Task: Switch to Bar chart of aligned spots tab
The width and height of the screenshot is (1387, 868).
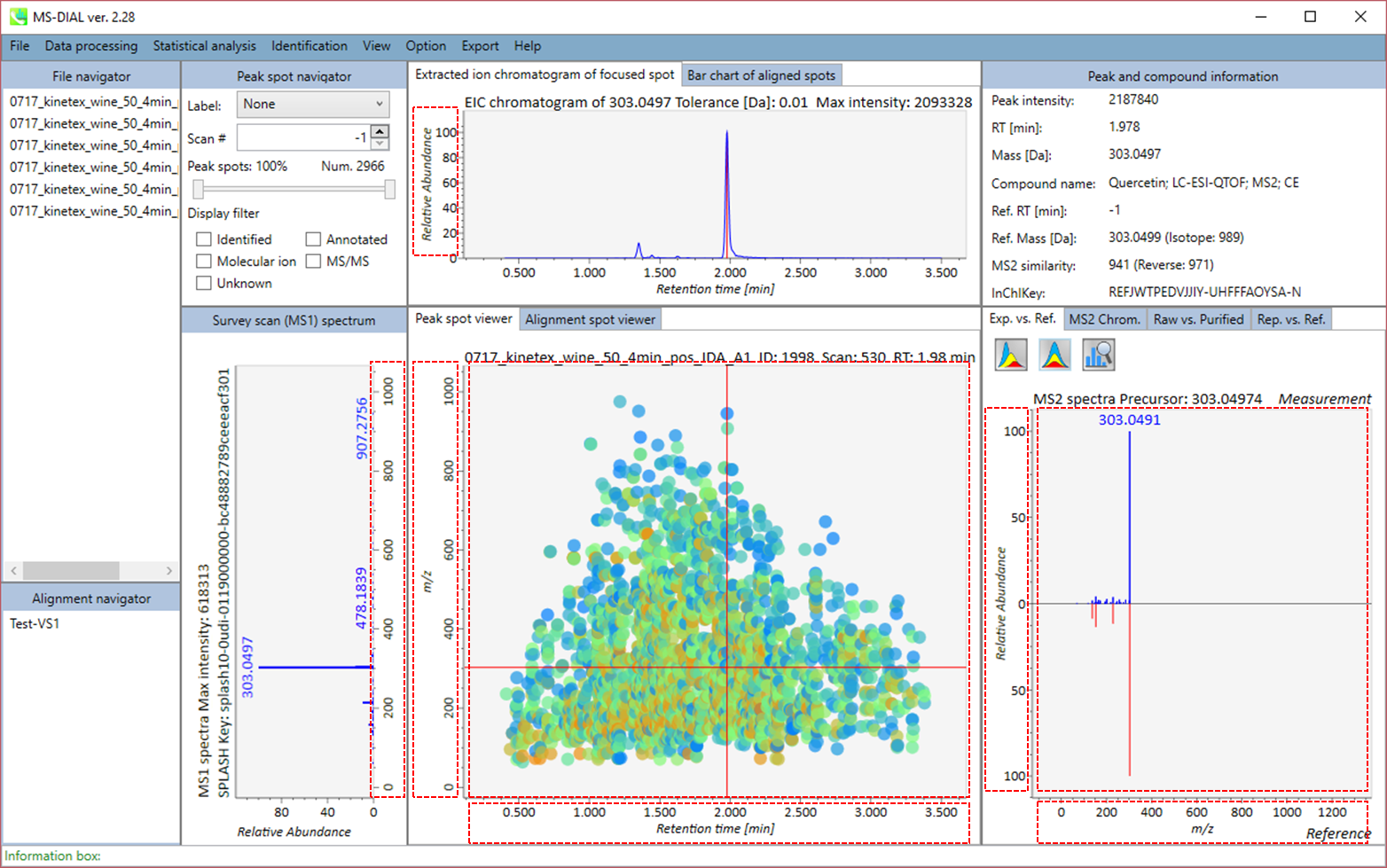Action: [x=761, y=75]
